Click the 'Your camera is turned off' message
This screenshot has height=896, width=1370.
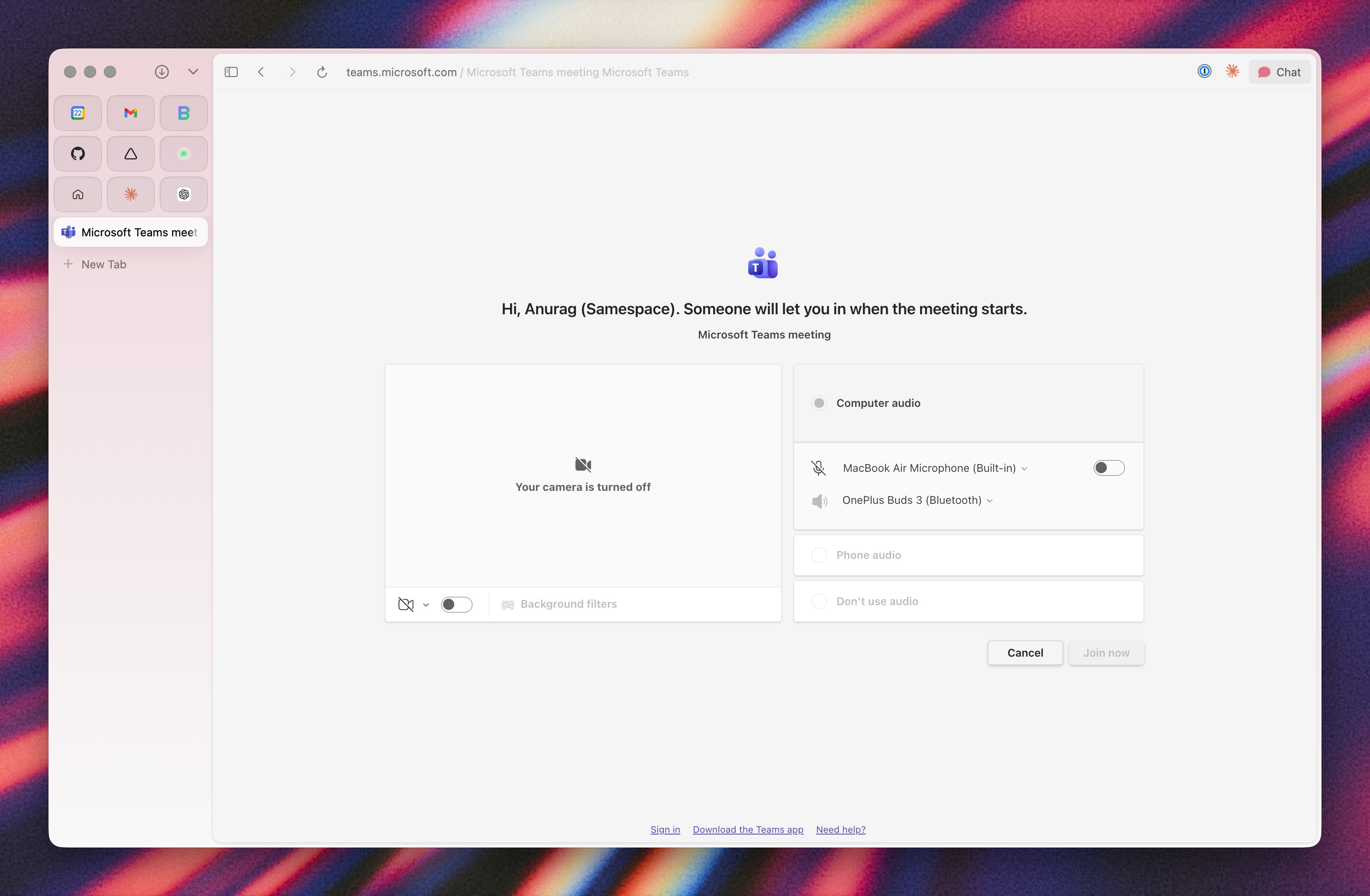click(583, 487)
